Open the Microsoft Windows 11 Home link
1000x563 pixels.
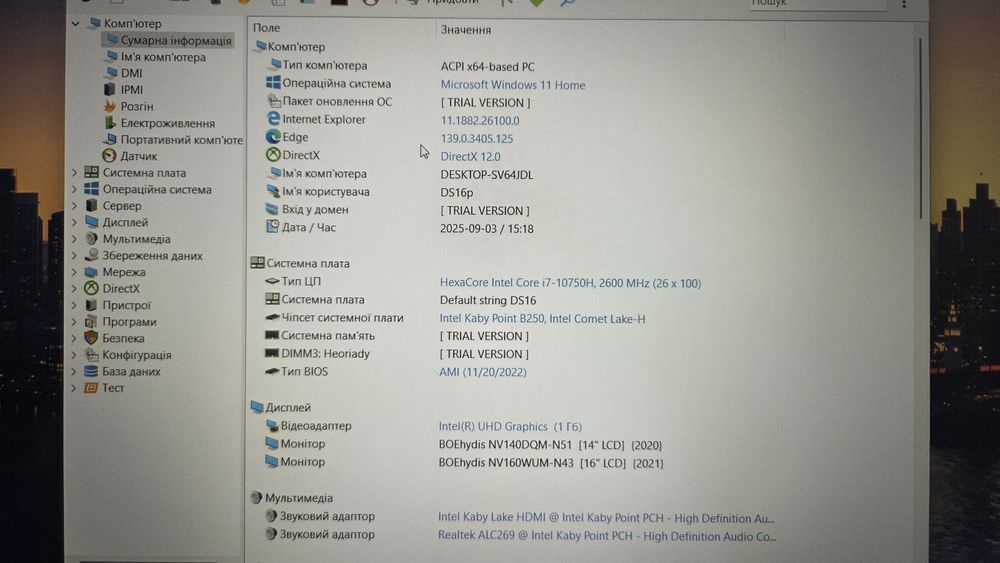click(x=513, y=85)
